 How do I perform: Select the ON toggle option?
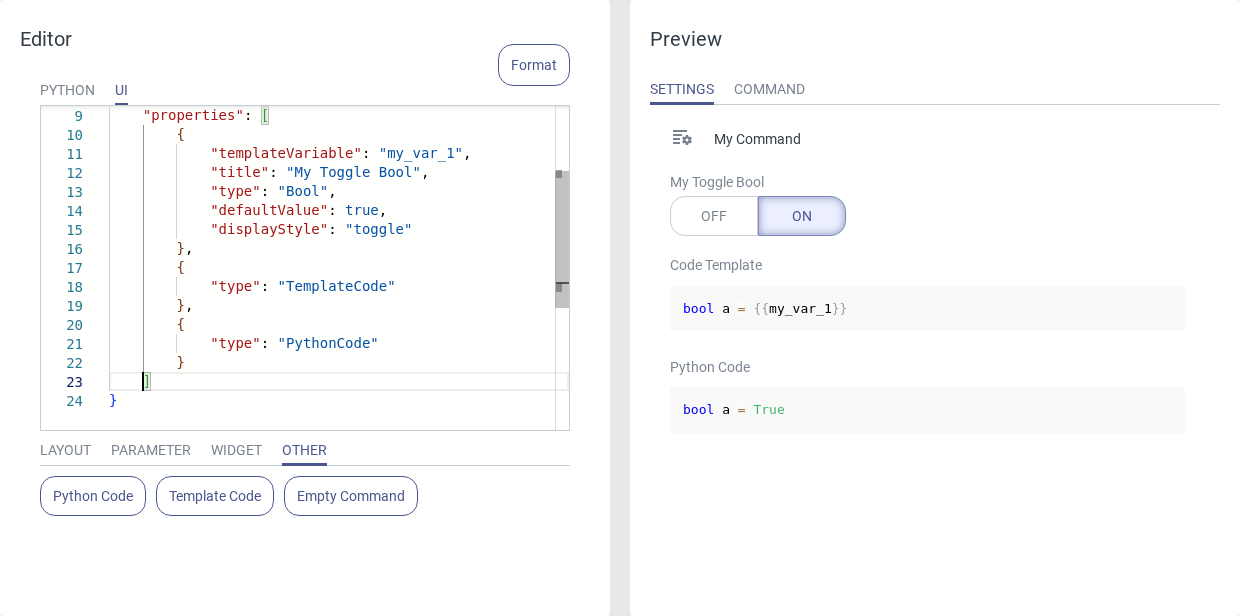coord(801,216)
